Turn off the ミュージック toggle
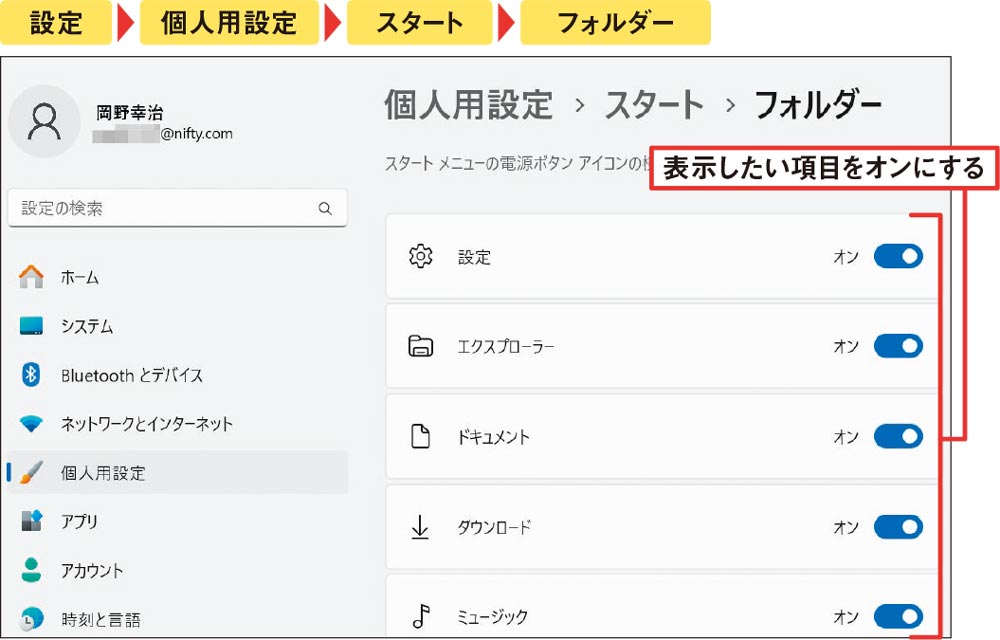This screenshot has height=640, width=1000. tap(898, 616)
